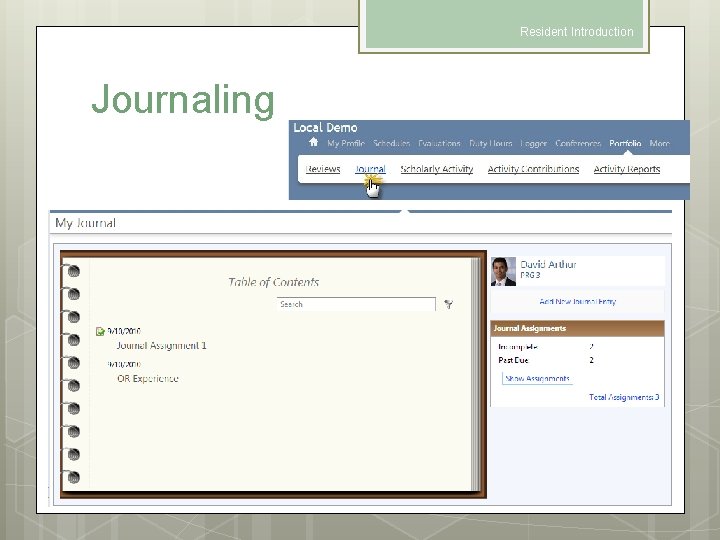Go to the home icon in Local Demo
The width and height of the screenshot is (720, 540).
point(314,142)
